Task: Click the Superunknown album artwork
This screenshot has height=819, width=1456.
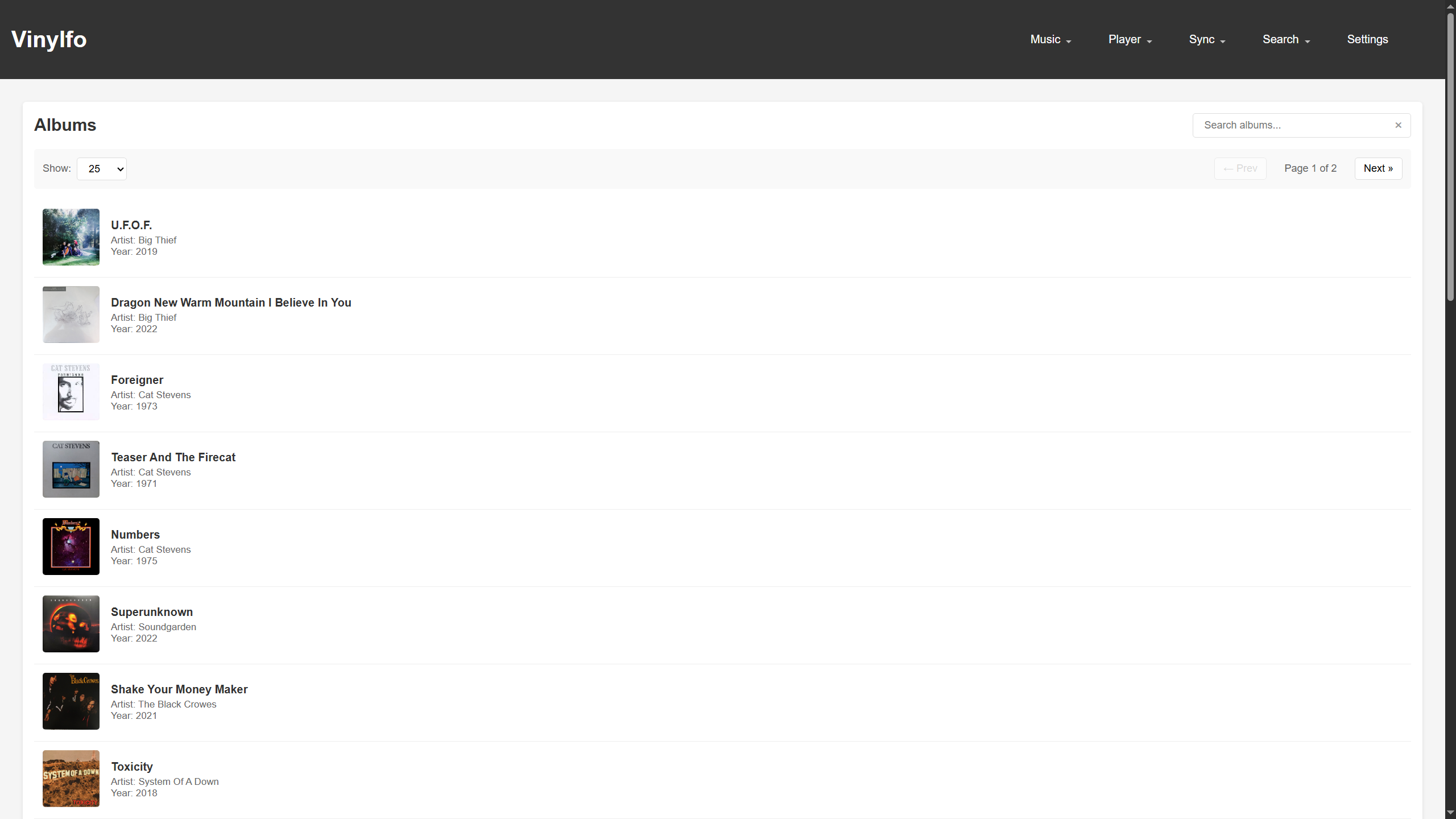Action: 71,623
